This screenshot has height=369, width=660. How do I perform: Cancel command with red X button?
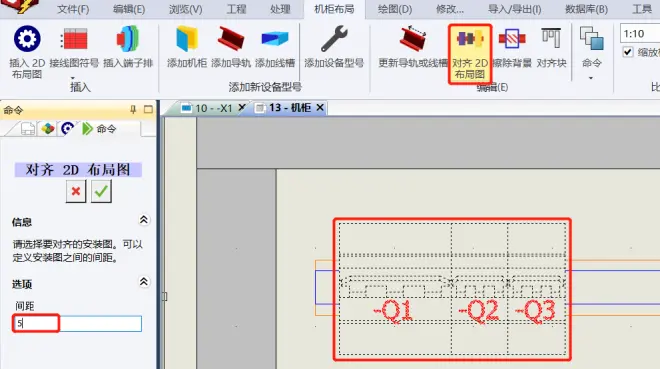(76, 191)
